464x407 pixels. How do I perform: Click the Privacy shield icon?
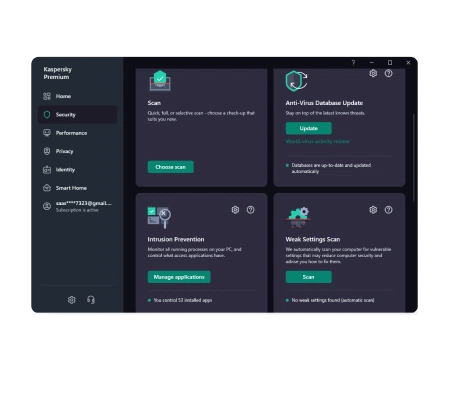pos(47,151)
